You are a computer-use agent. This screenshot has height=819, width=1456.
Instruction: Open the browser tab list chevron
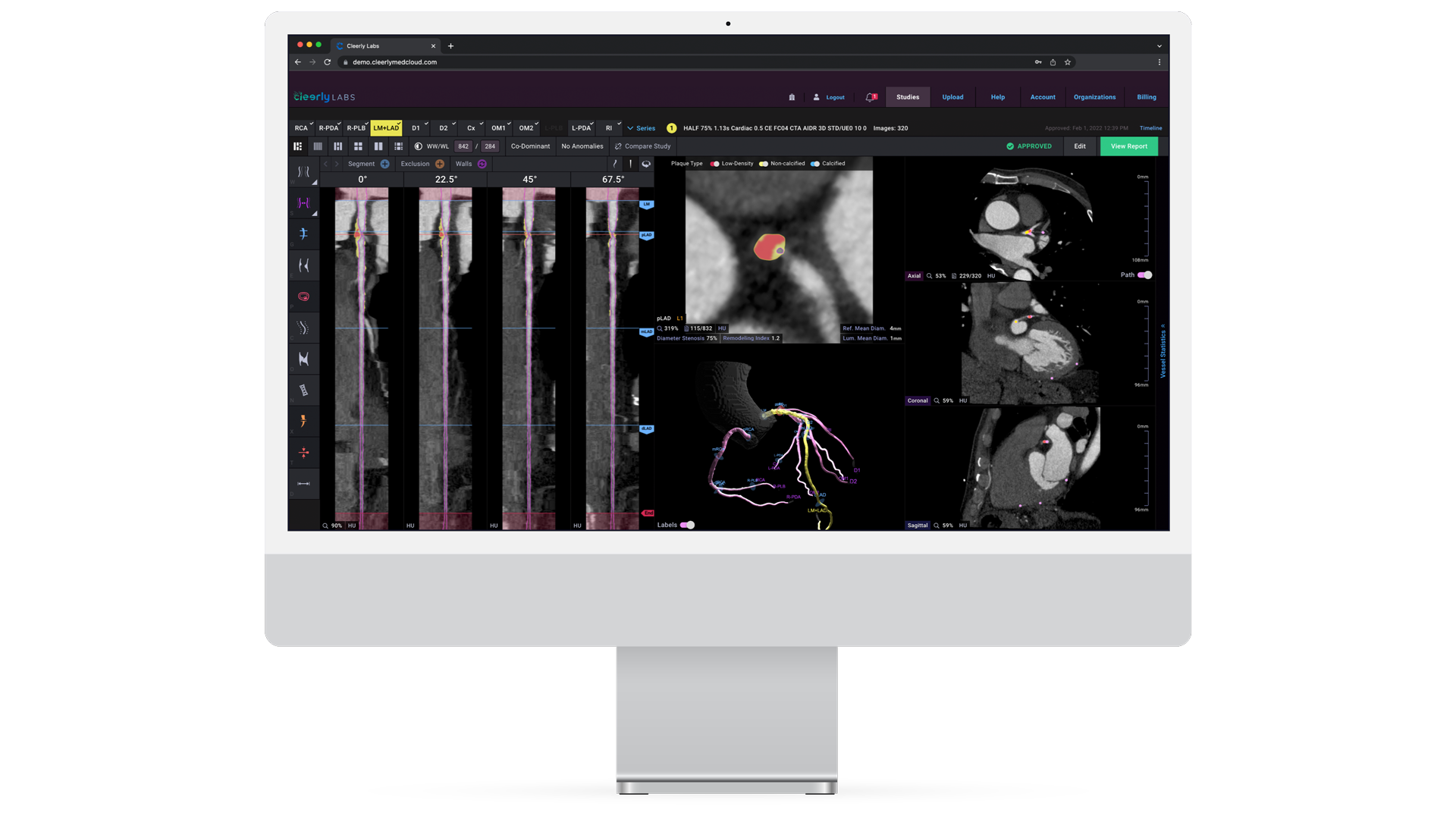[1159, 46]
